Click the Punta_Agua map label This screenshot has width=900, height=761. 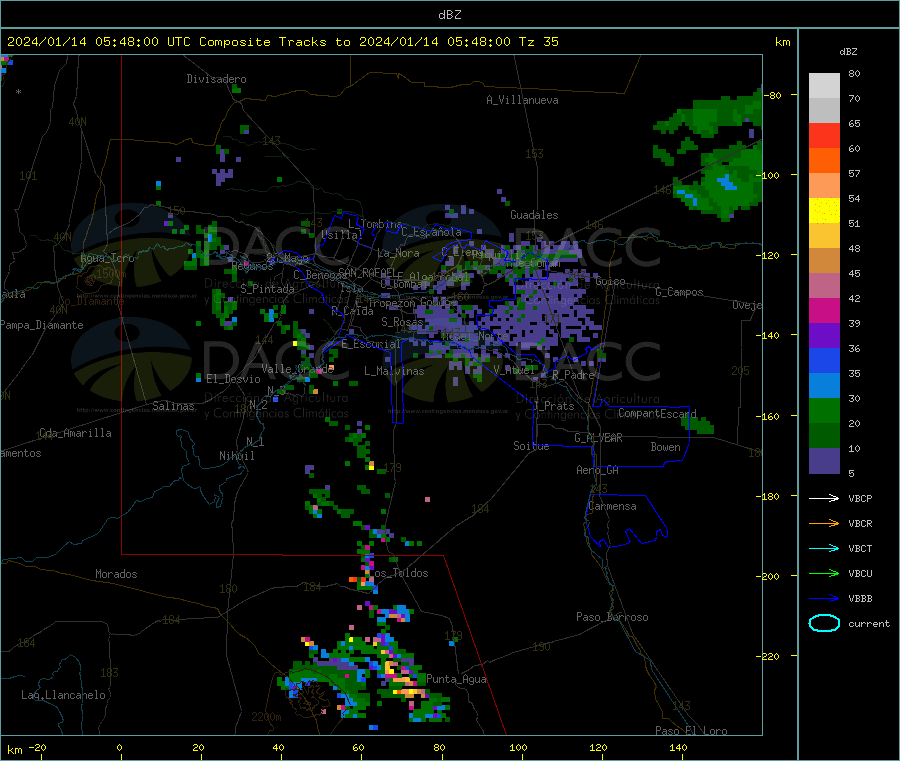click(456, 679)
